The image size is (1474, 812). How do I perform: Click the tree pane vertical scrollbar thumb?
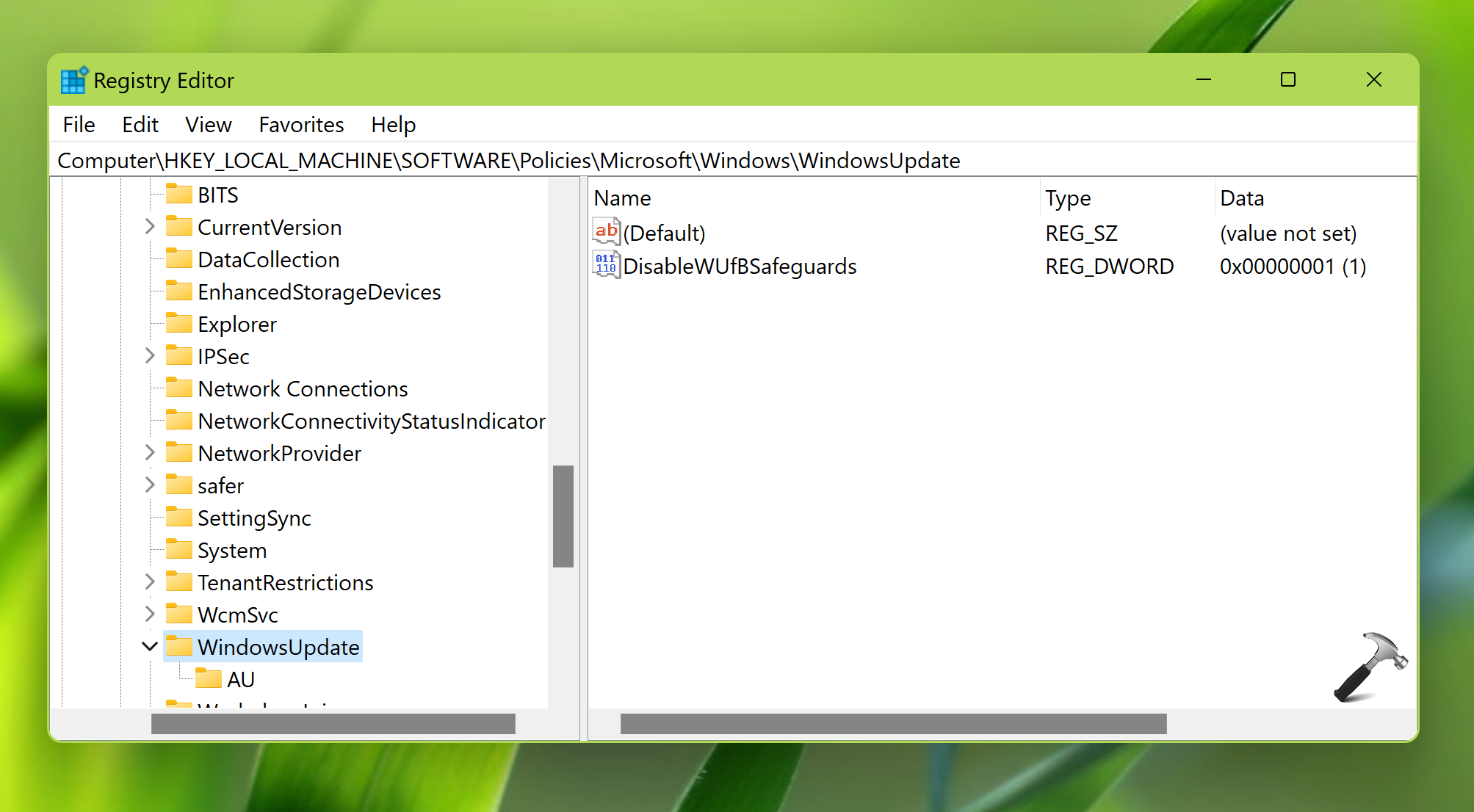coord(563,515)
